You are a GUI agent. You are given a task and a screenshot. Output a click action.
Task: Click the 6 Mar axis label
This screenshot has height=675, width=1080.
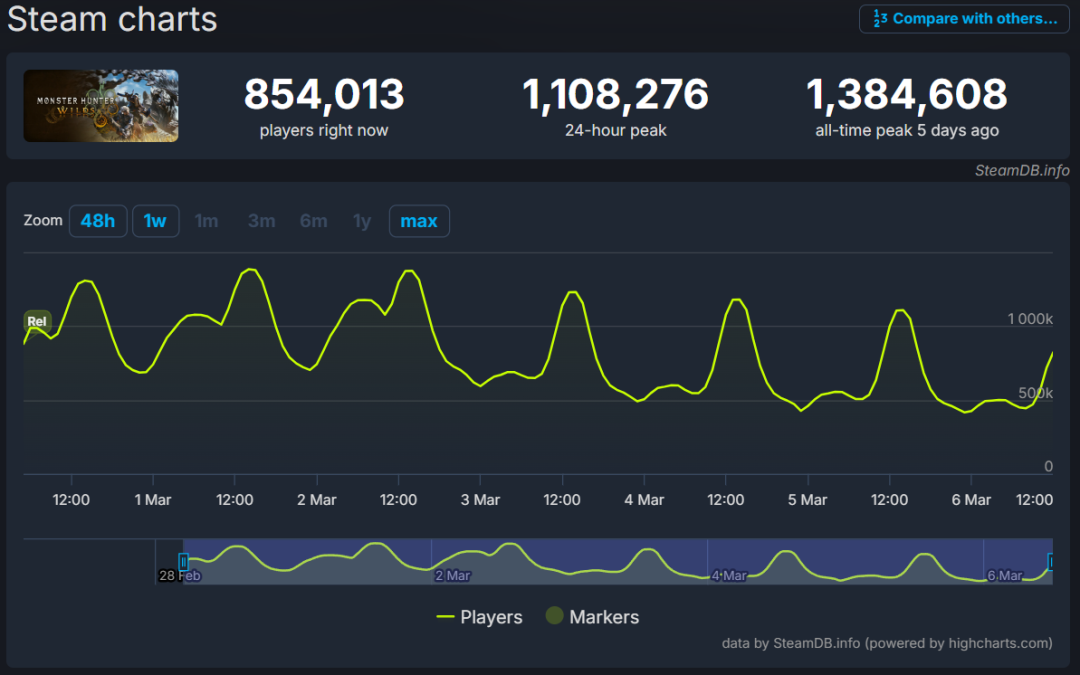(x=971, y=500)
